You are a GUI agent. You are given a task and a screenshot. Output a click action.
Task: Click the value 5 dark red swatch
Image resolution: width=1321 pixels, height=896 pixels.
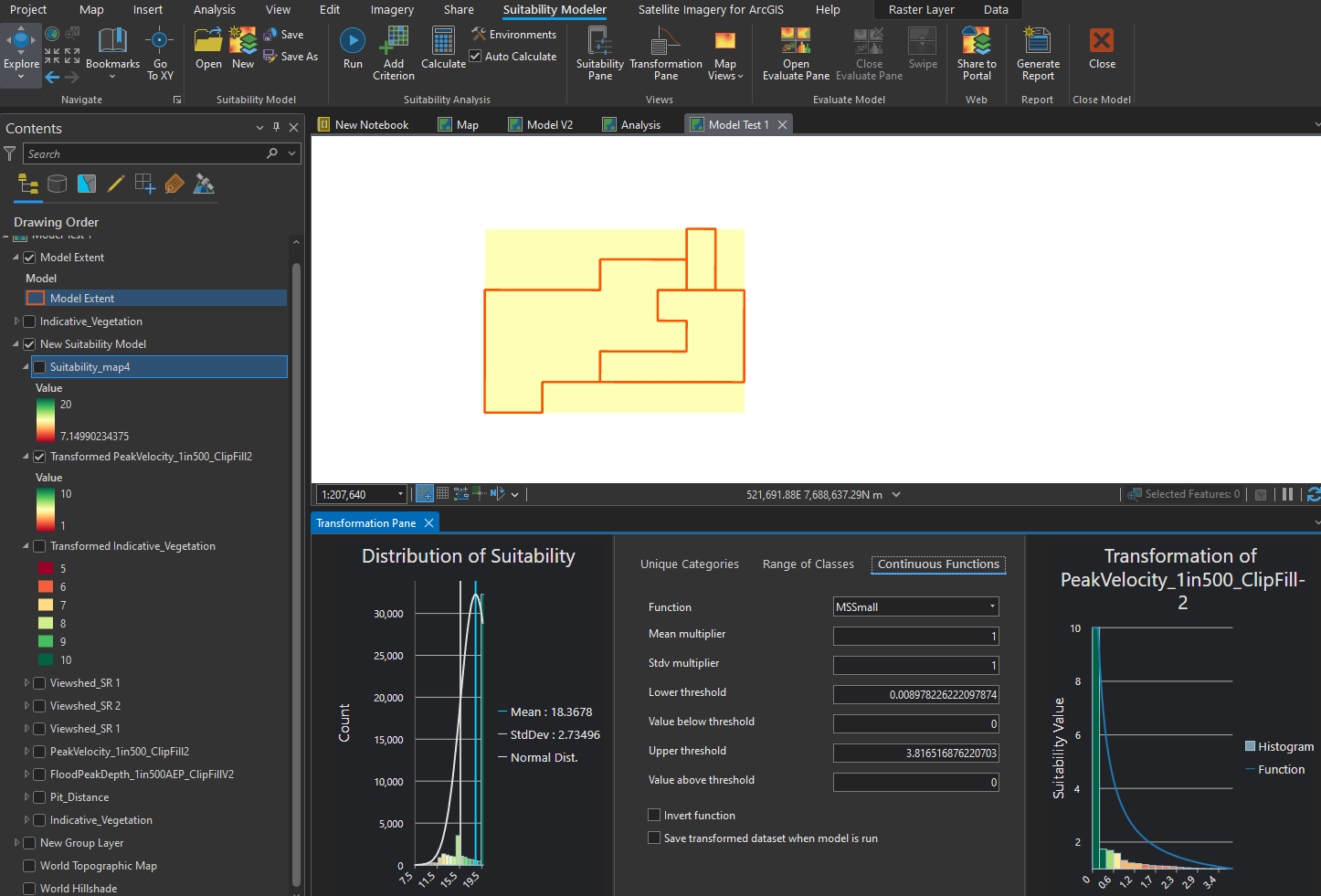click(x=45, y=568)
